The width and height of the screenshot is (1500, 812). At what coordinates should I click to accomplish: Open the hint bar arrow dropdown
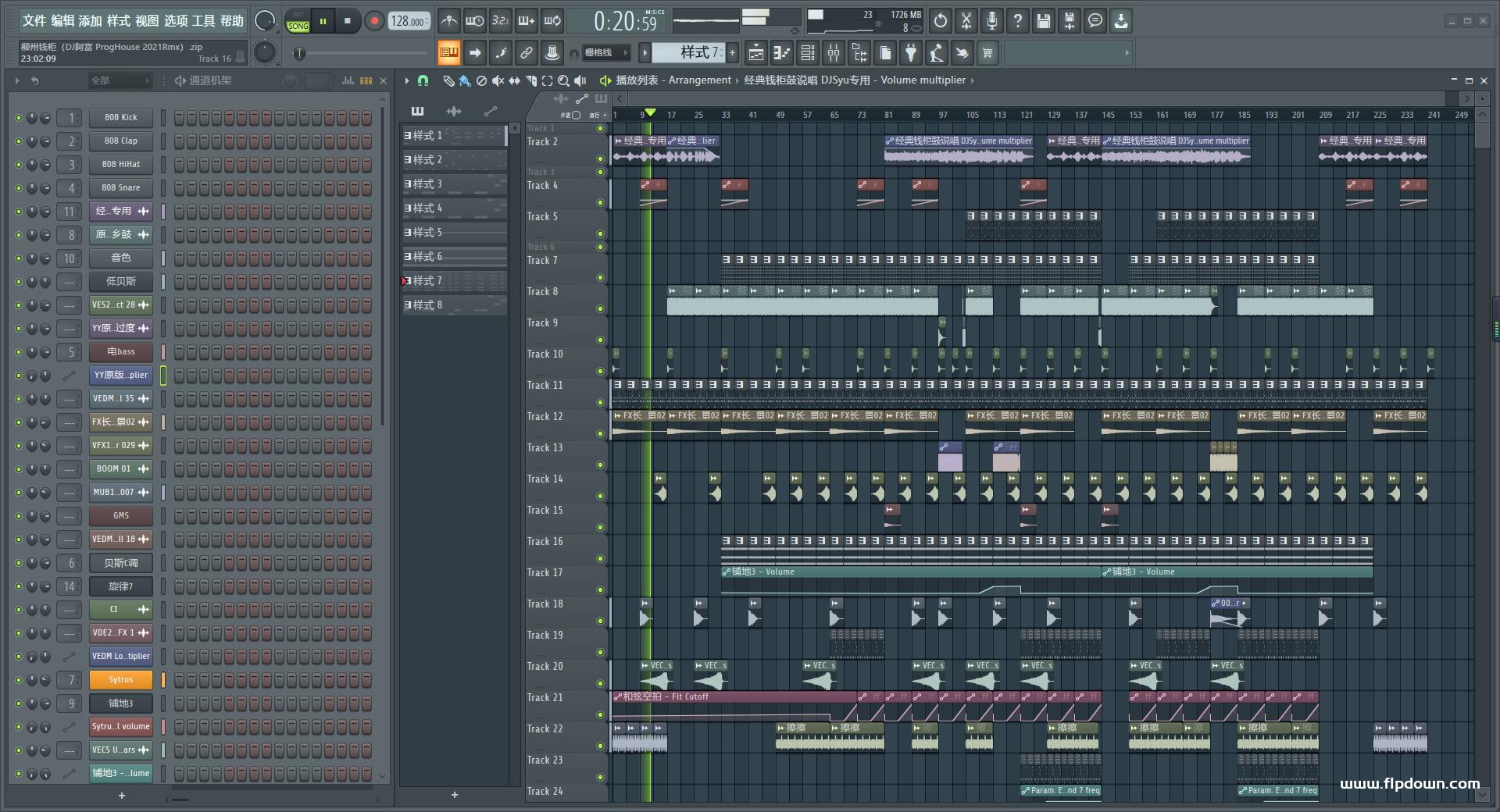point(1127,53)
